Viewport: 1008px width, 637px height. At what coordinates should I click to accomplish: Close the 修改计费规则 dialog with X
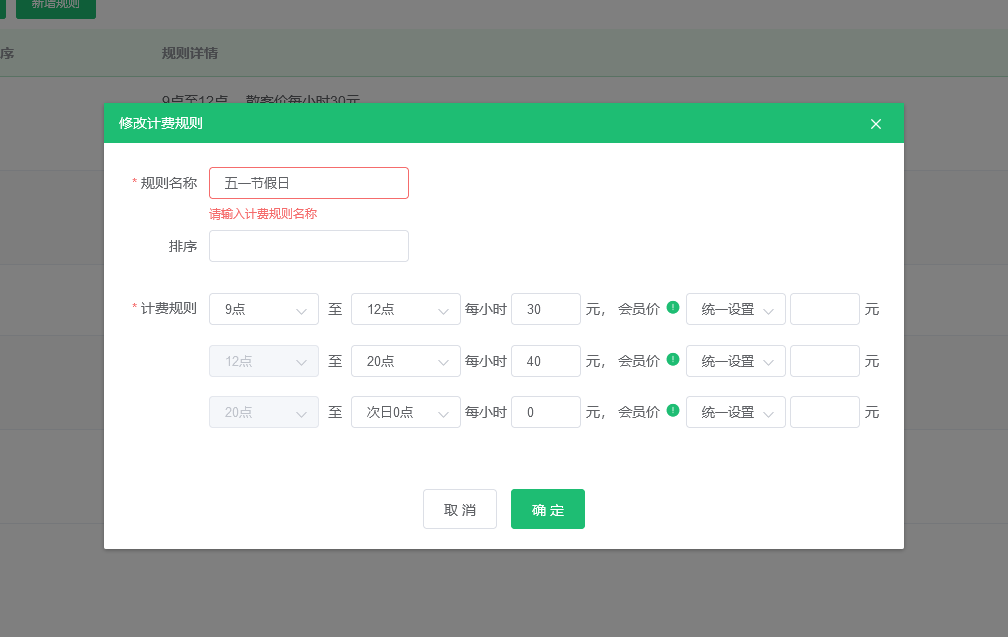click(876, 124)
